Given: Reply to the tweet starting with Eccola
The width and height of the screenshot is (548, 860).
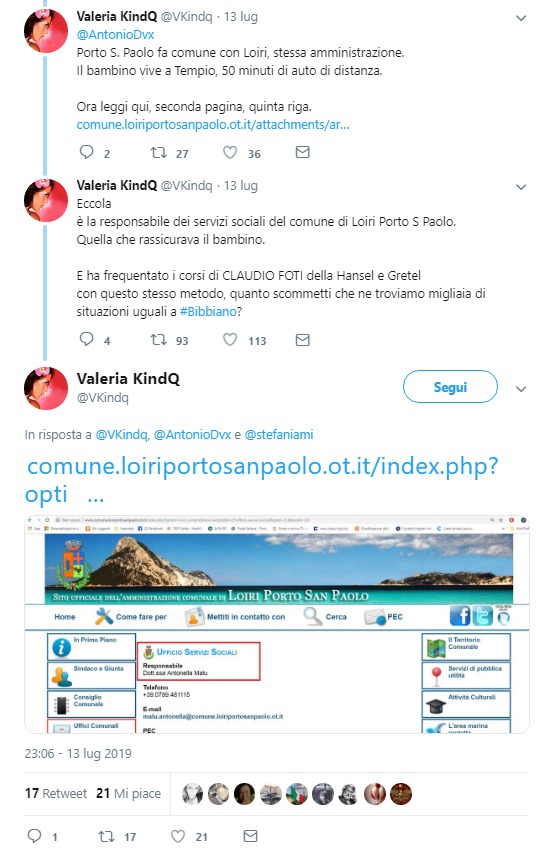Looking at the screenshot, I should pyautogui.click(x=87, y=339).
